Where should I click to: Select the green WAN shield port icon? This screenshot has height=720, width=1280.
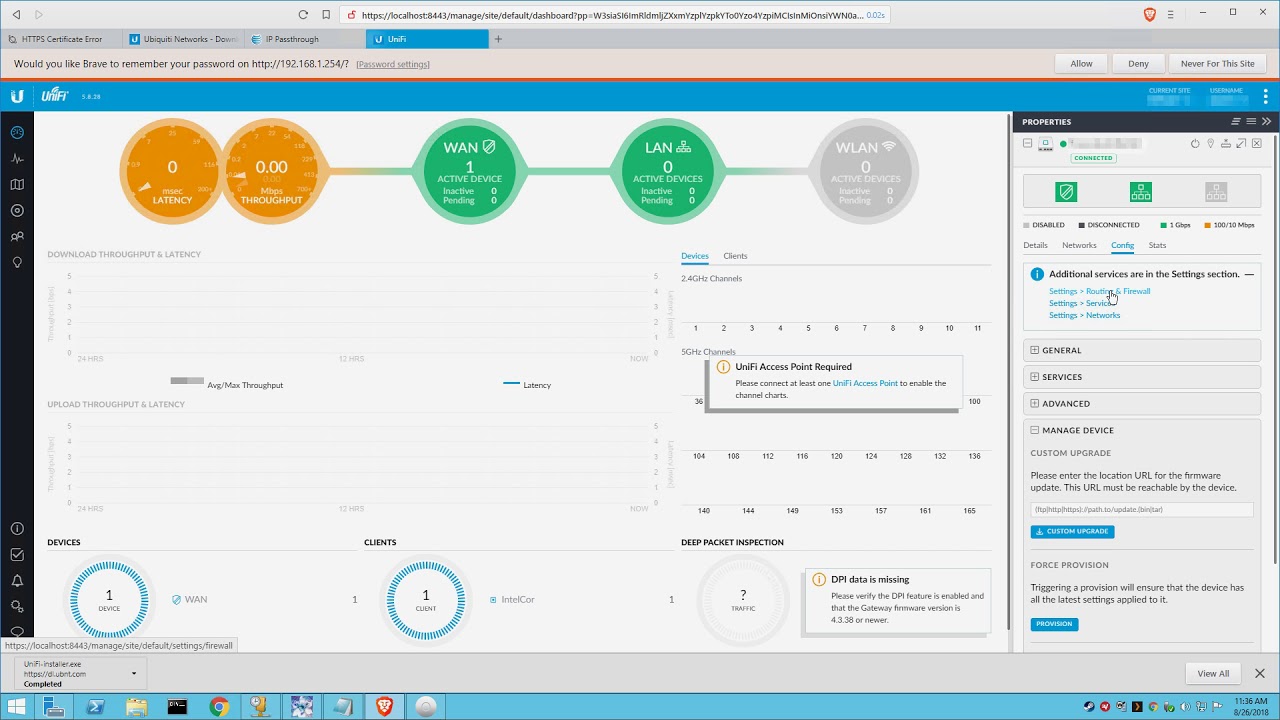tap(1066, 192)
